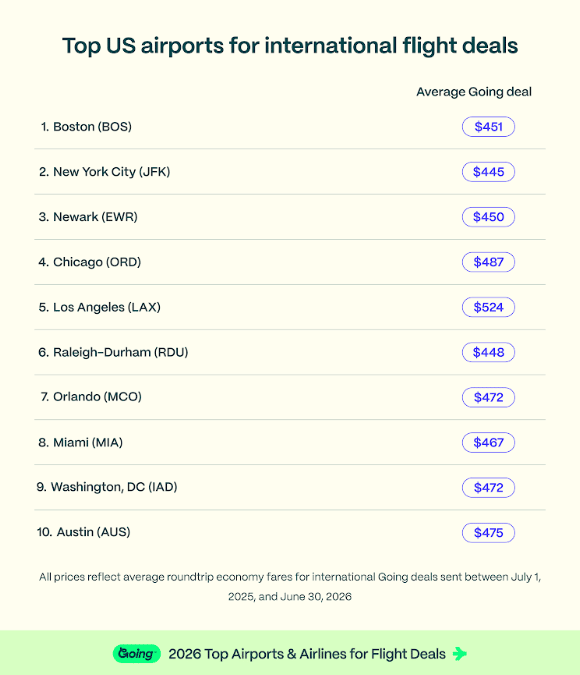Click the green arrow icon in footer

pyautogui.click(x=459, y=653)
